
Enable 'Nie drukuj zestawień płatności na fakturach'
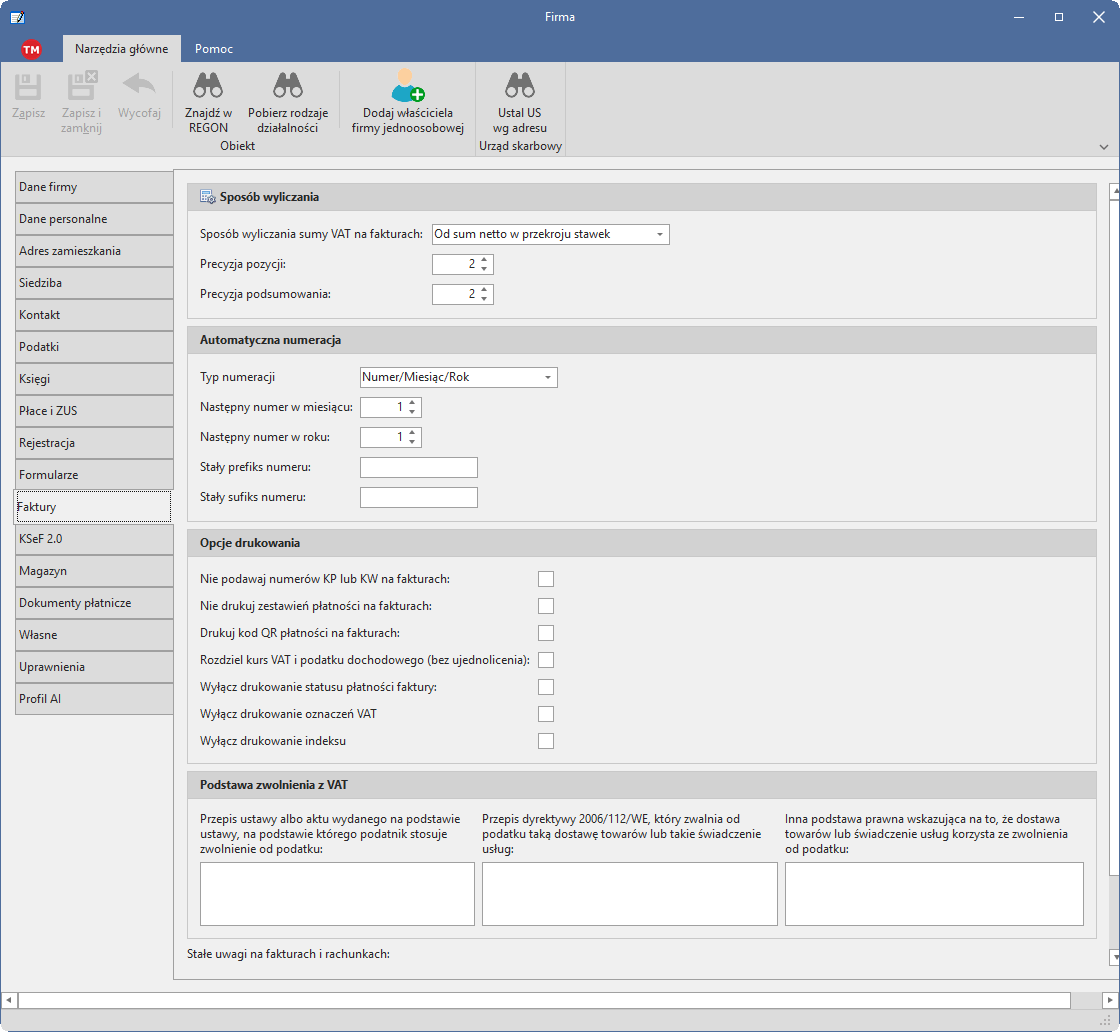coord(546,606)
